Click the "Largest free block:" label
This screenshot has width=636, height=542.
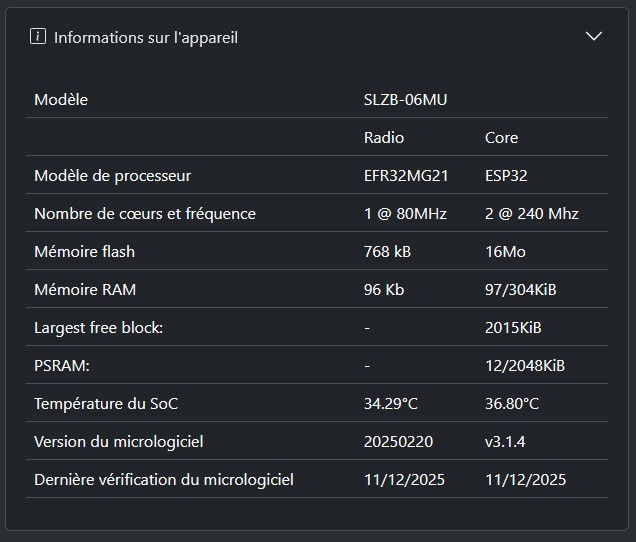click(x=98, y=328)
